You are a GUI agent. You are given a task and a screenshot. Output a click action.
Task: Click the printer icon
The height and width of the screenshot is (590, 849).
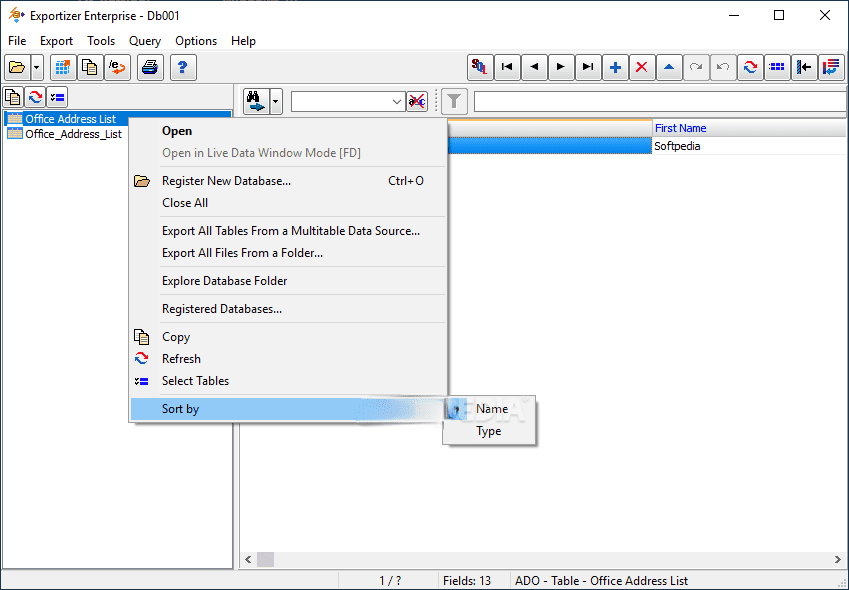pos(150,68)
